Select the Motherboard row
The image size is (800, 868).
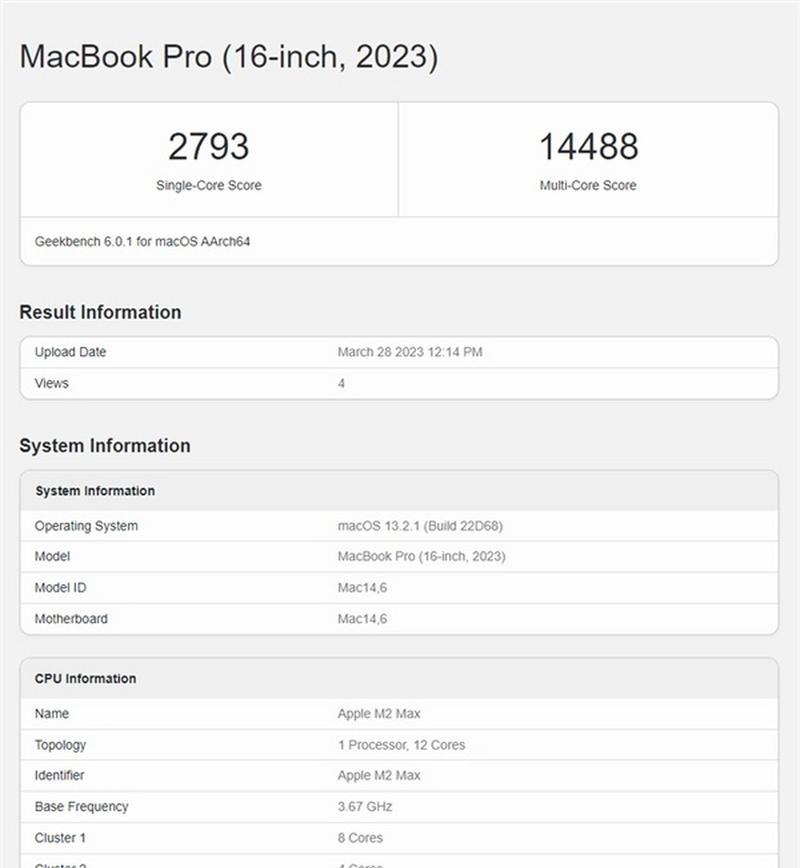pos(399,619)
